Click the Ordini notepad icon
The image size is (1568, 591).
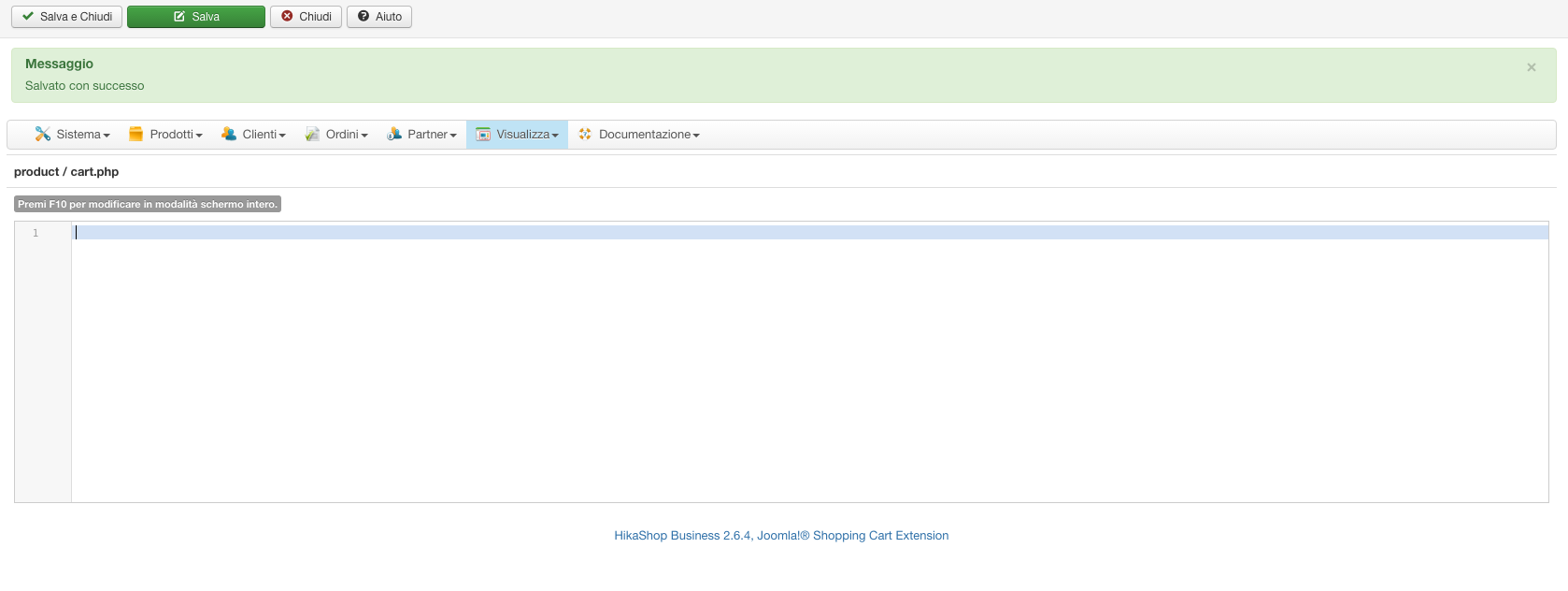(312, 134)
